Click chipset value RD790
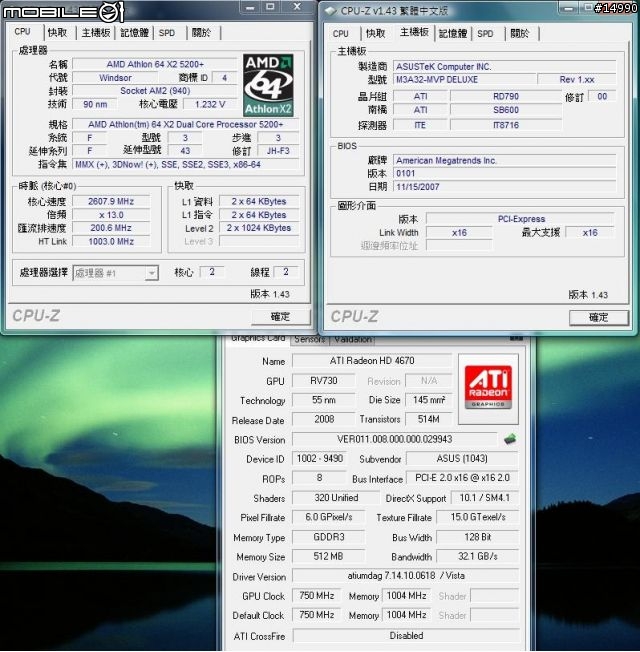This screenshot has width=640, height=652. coord(506,96)
